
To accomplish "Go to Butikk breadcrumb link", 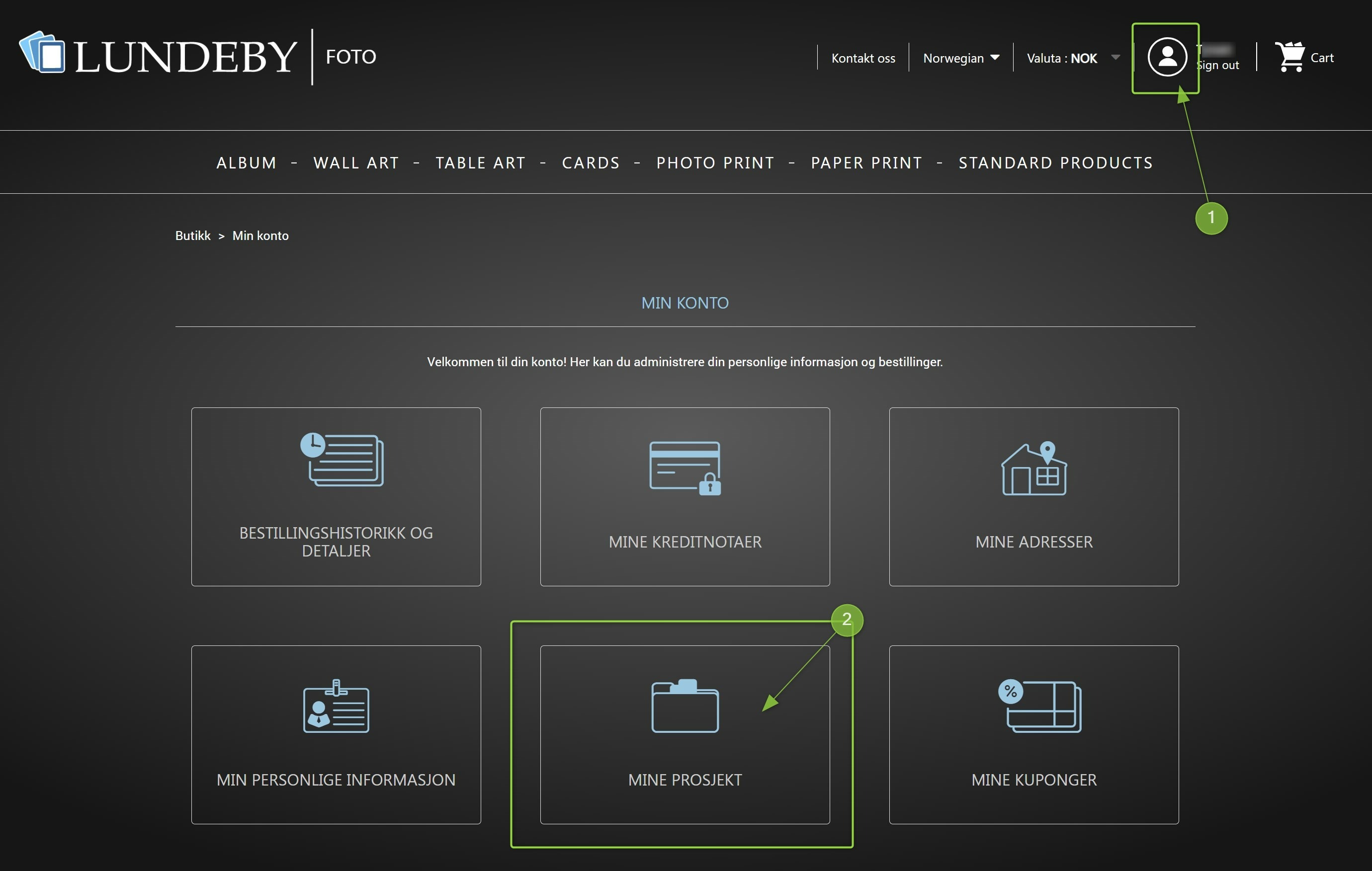I will pyautogui.click(x=192, y=236).
